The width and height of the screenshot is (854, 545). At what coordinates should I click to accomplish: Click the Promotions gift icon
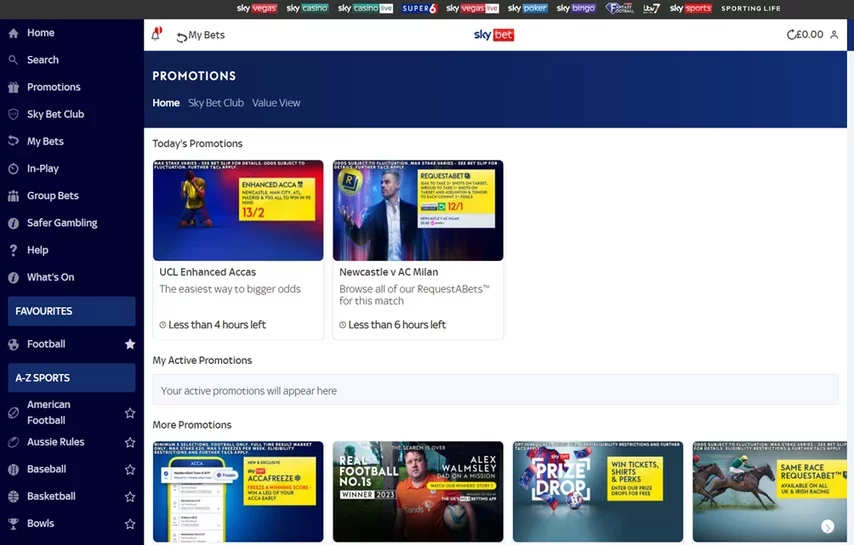(x=14, y=87)
